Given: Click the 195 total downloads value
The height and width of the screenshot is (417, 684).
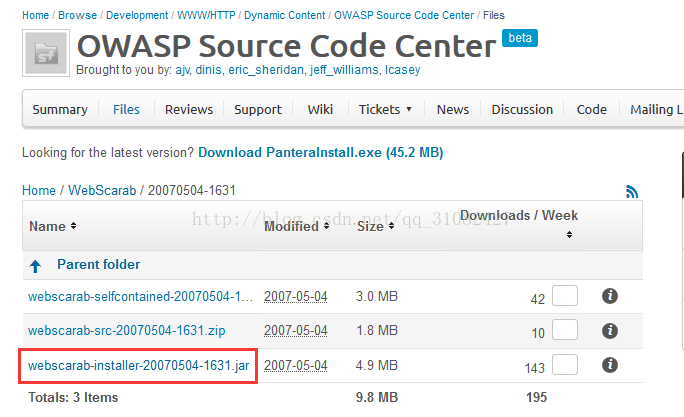Looking at the screenshot, I should coord(536,397).
